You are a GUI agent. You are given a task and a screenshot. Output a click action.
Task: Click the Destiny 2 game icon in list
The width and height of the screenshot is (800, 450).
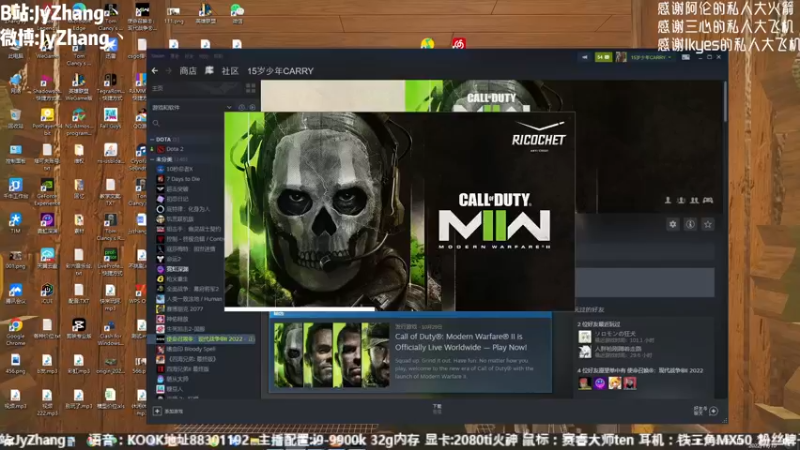click(160, 259)
